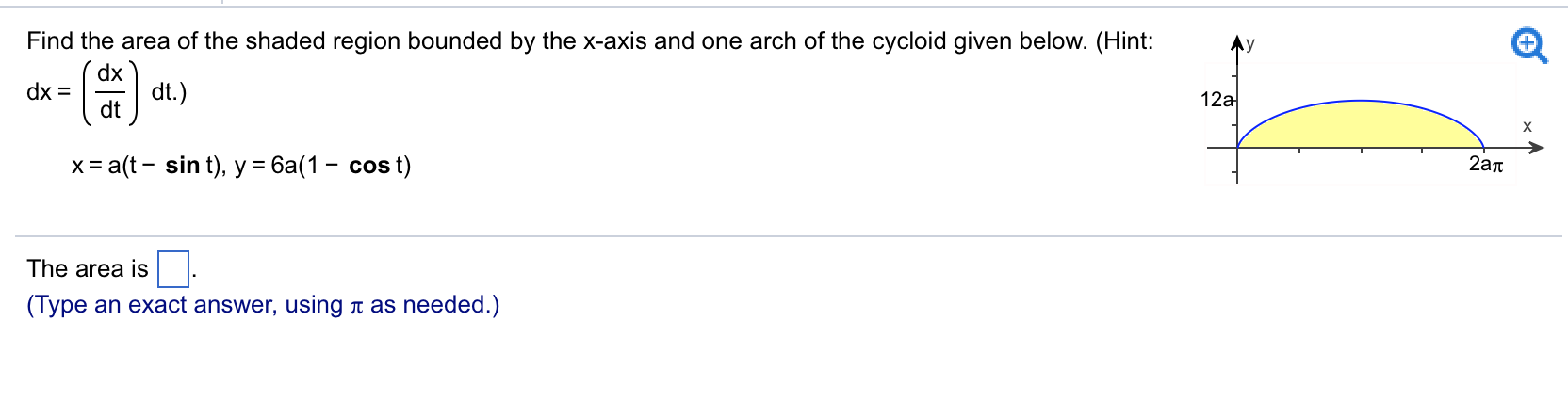Click the magnifying glass enlarge-graph icon

1530,45
